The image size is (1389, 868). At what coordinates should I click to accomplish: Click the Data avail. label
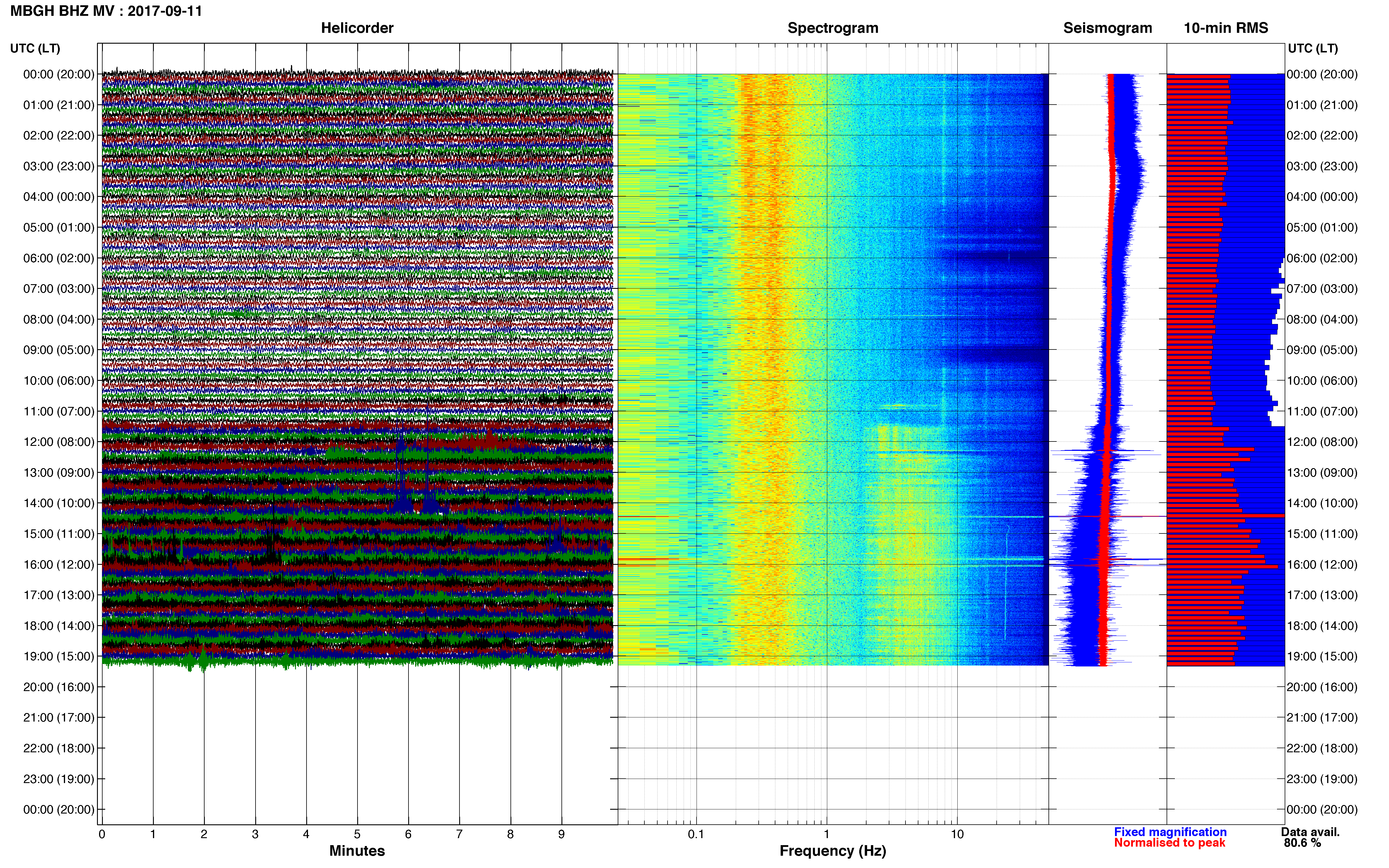pos(1310,832)
